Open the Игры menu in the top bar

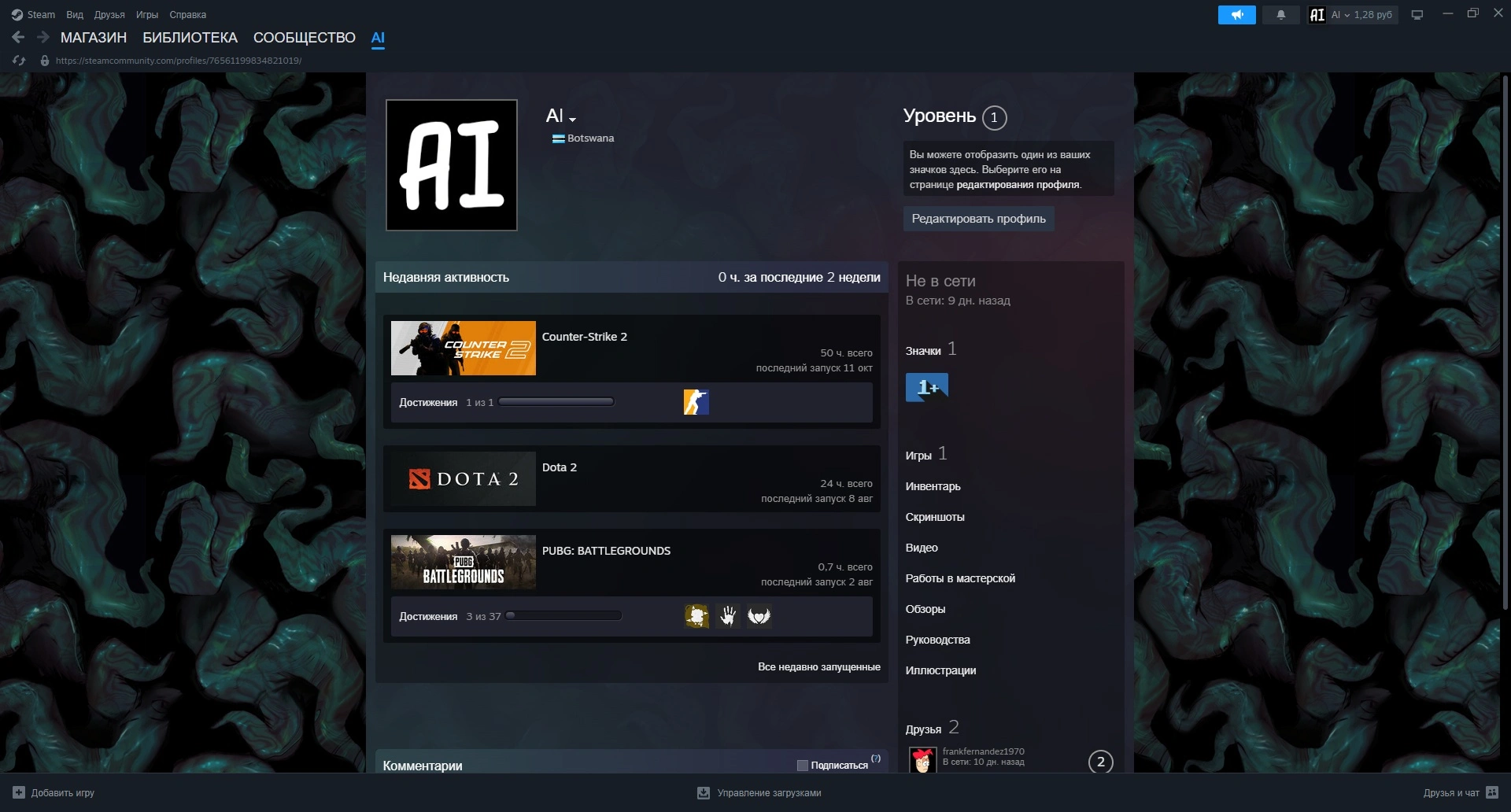tap(147, 15)
